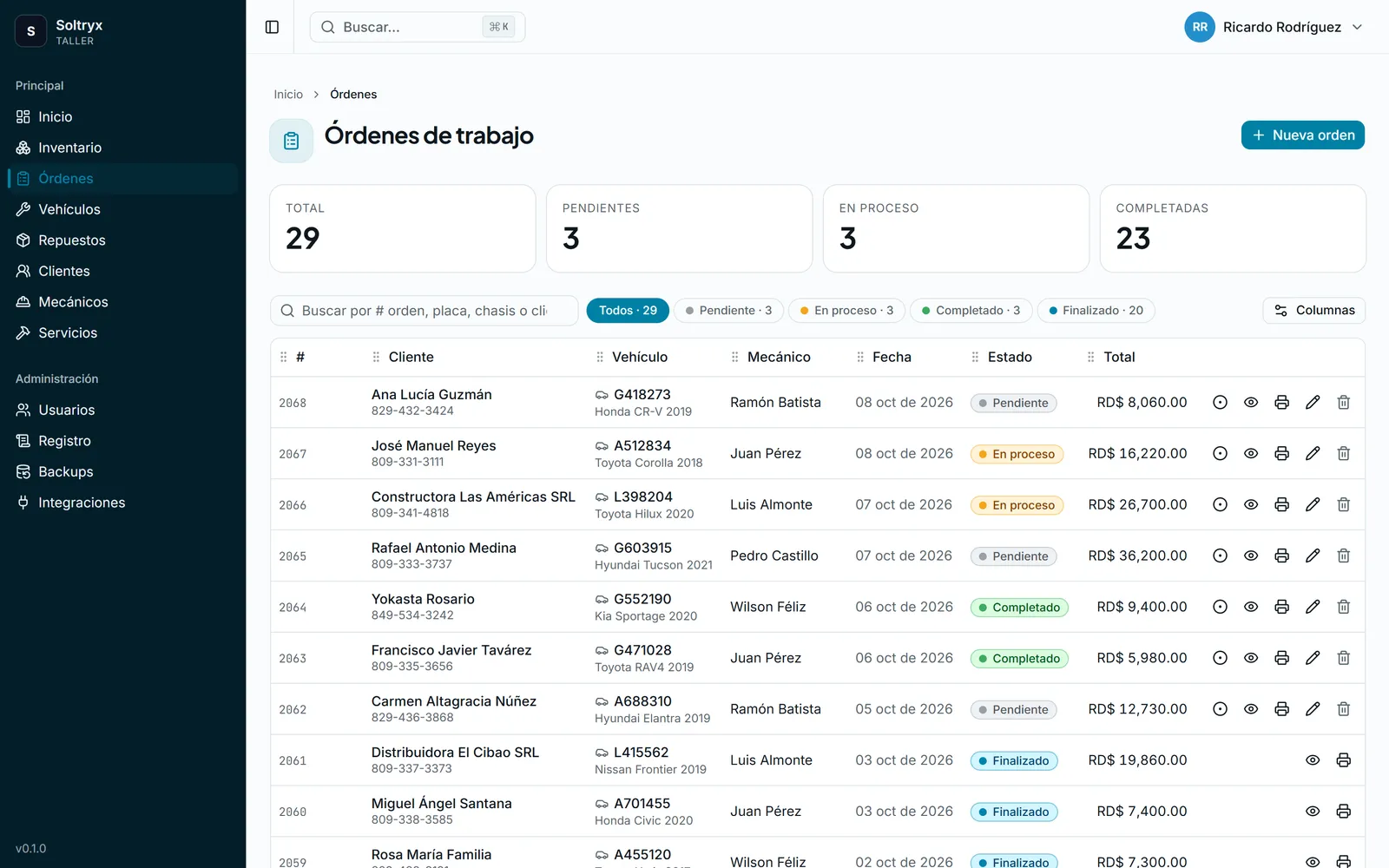Image resolution: width=1389 pixels, height=868 pixels.
Task: View order 2065 details with eye icon
Action: point(1251,556)
